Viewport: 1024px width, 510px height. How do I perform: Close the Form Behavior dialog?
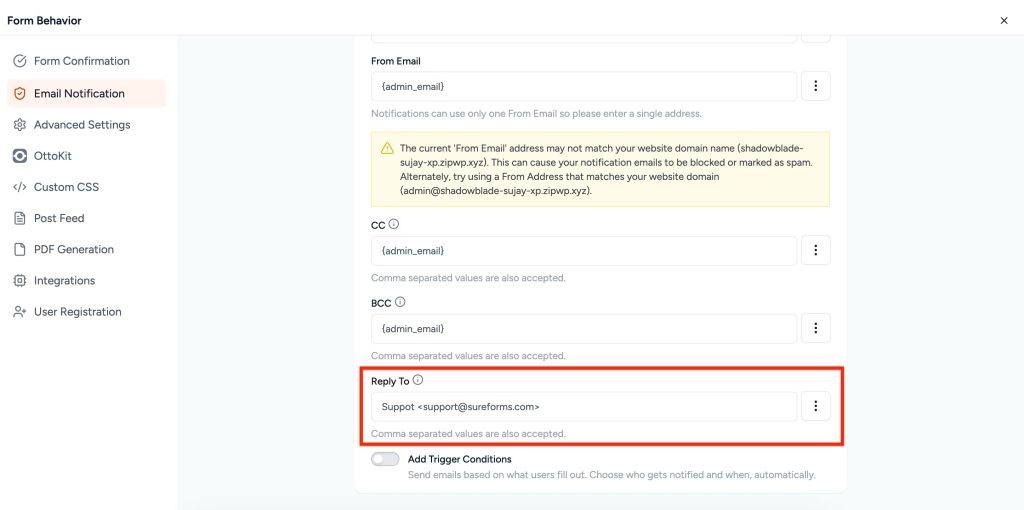point(1004,20)
